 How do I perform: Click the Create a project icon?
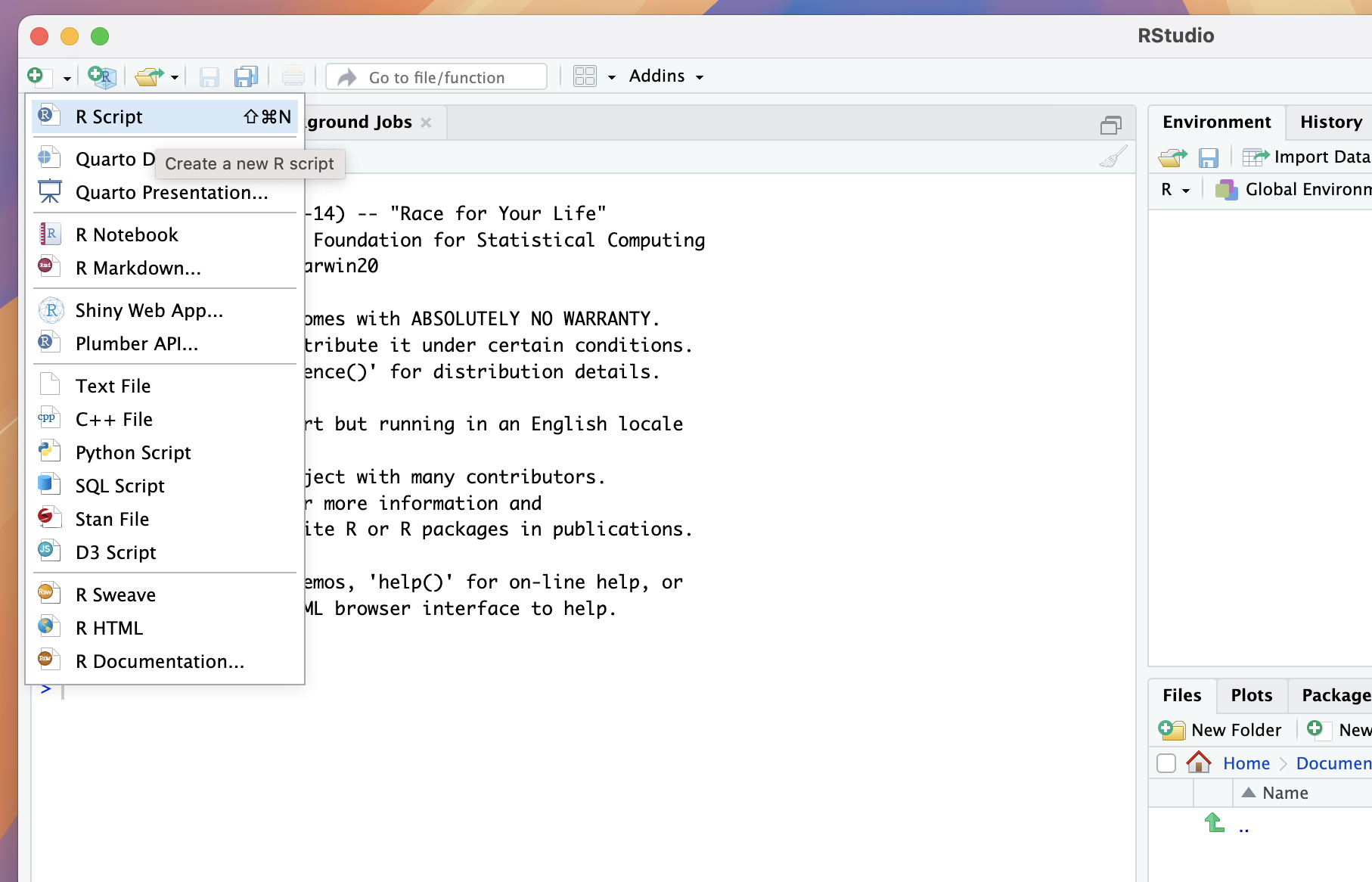(101, 76)
